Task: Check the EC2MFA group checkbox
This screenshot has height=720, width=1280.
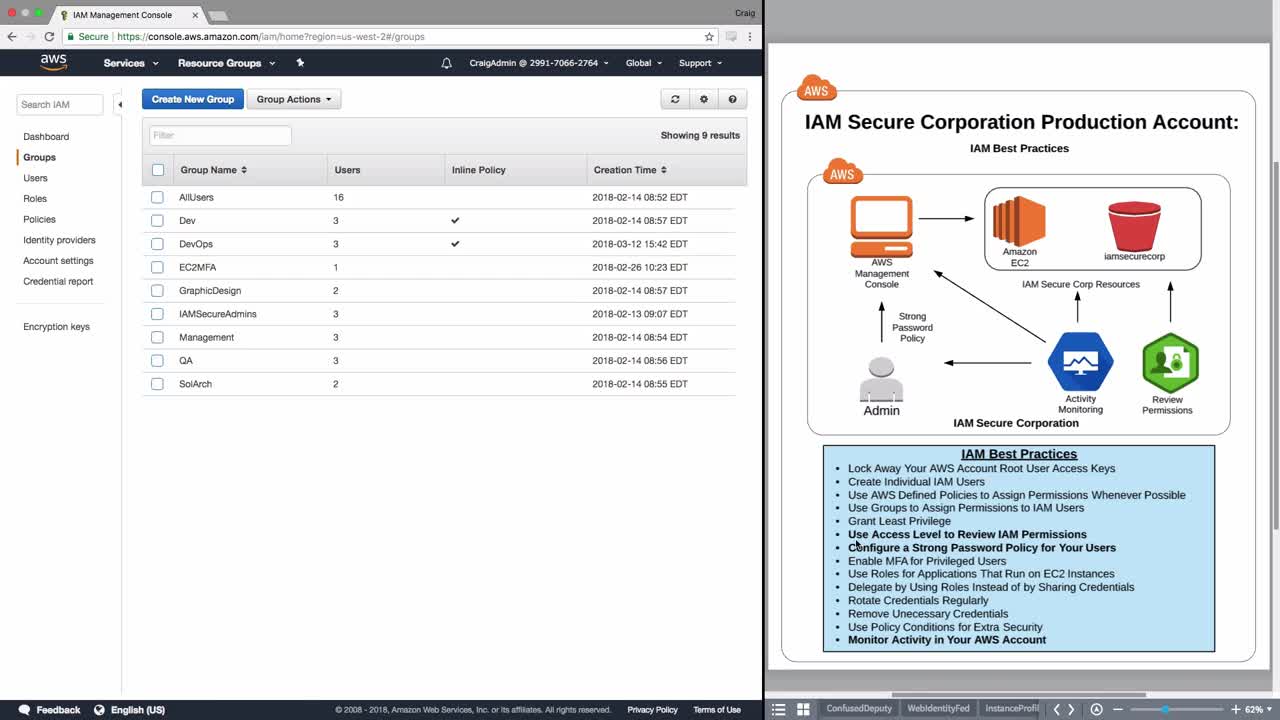Action: coord(157,267)
